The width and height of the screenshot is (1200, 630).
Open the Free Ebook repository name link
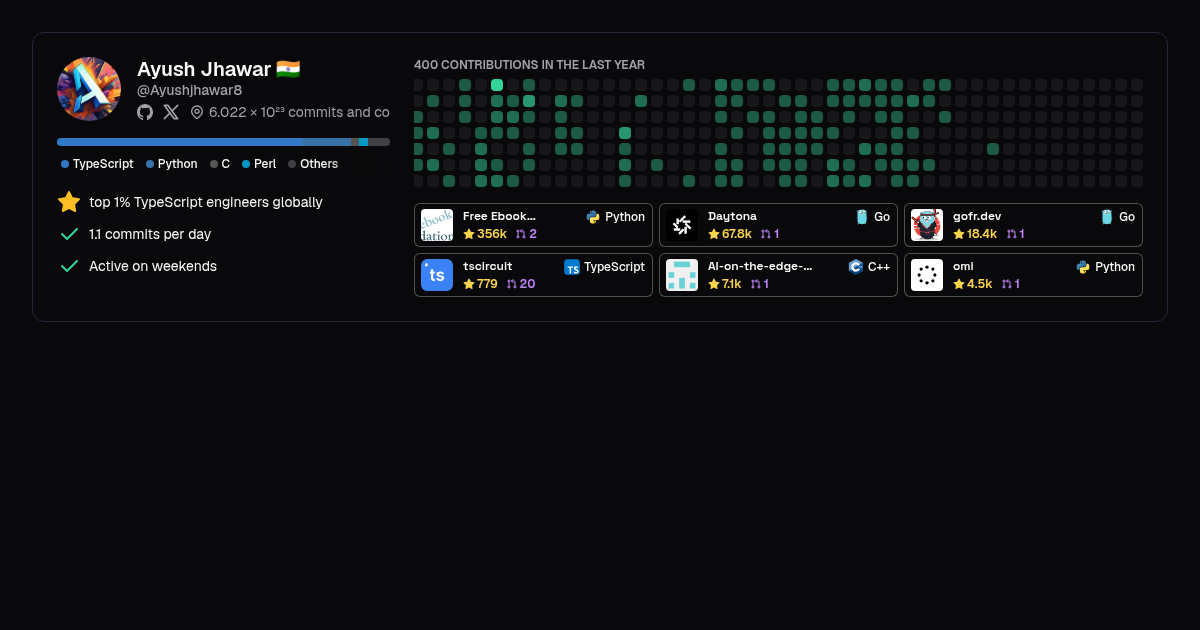[499, 216]
